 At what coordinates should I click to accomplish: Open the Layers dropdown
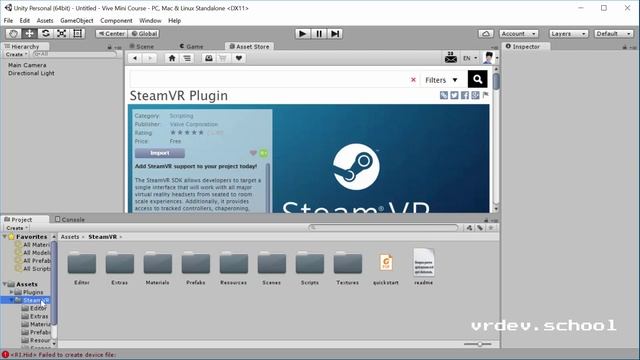tap(568, 33)
